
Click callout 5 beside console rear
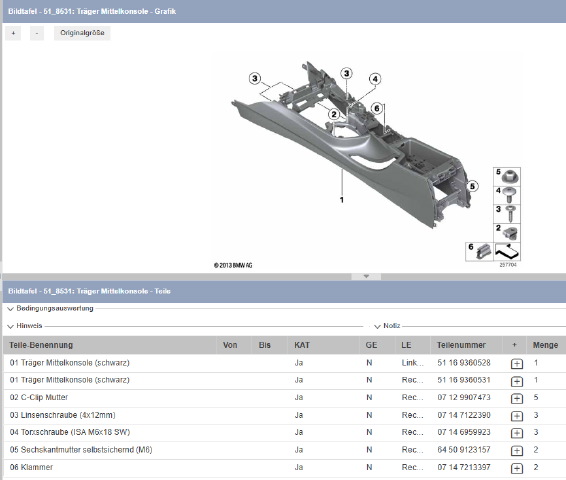pyautogui.click(x=473, y=187)
